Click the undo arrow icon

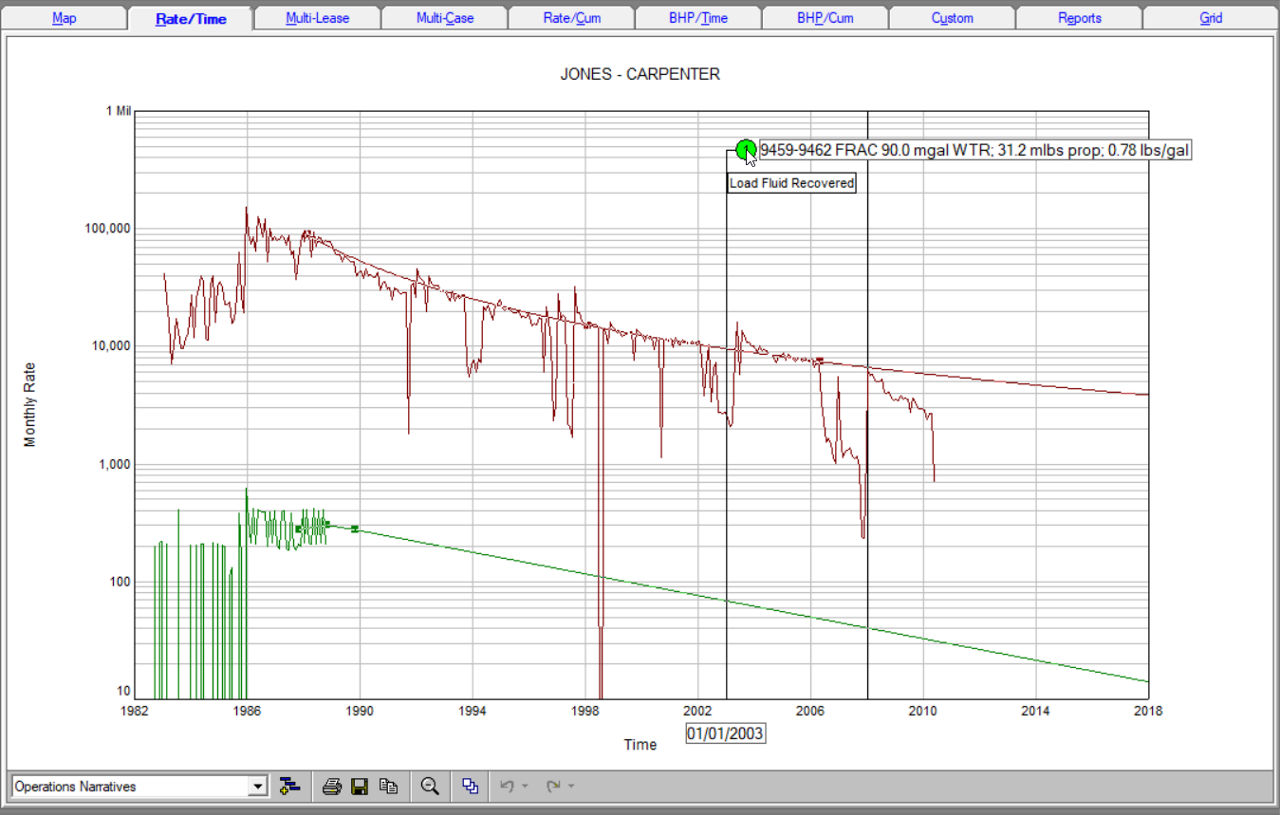507,786
